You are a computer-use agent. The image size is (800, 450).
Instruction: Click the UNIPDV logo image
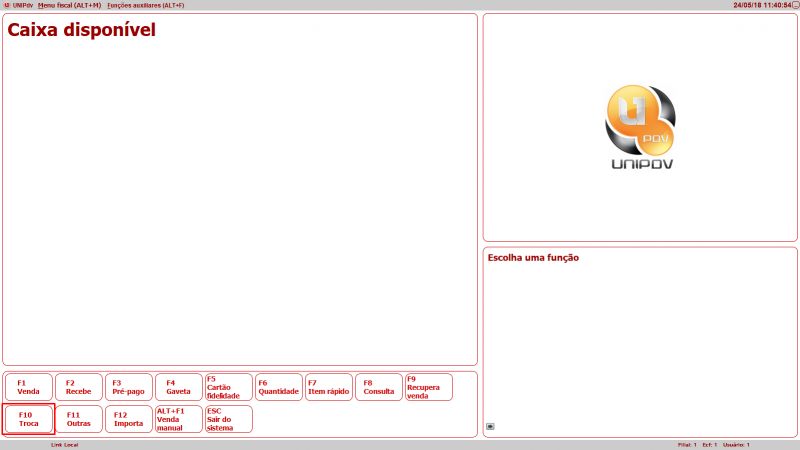641,127
